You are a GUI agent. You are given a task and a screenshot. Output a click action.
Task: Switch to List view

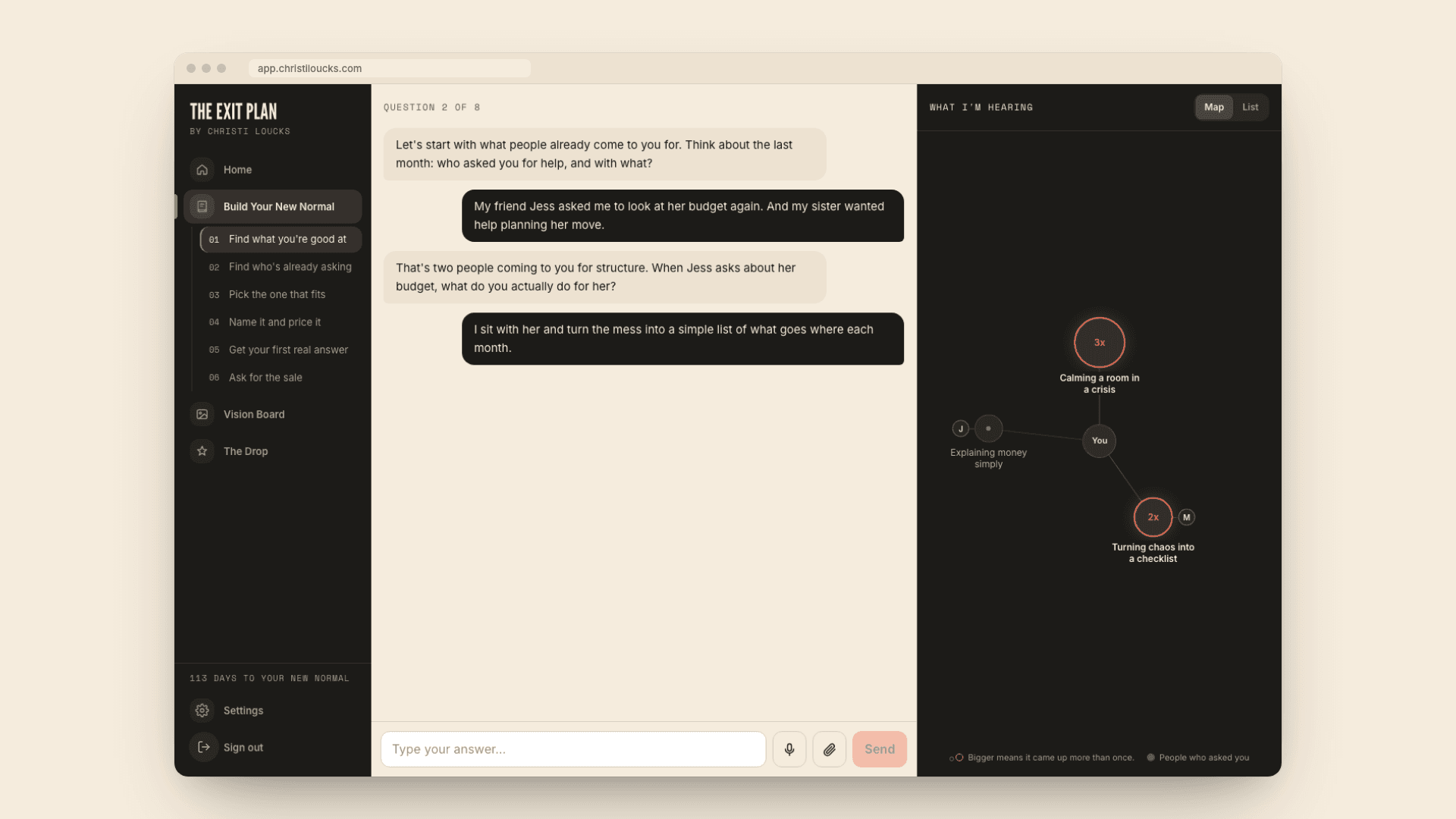click(x=1250, y=107)
